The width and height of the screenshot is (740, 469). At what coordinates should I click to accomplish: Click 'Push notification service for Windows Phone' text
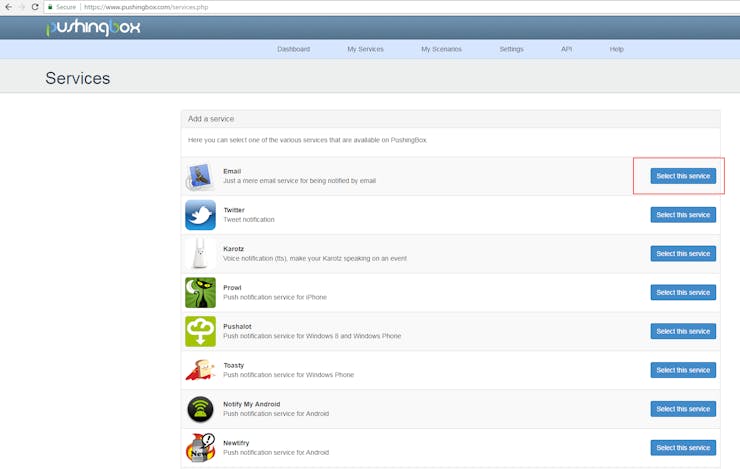[288, 375]
